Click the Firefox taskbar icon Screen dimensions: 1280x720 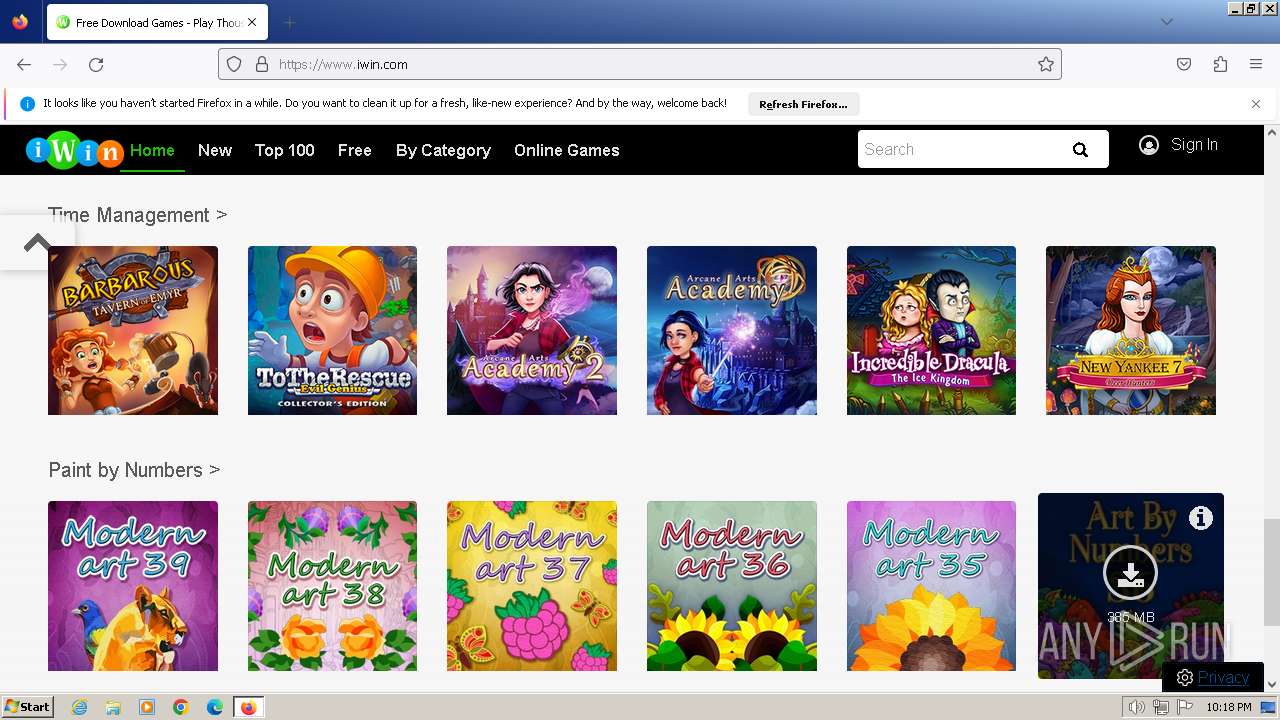(248, 707)
